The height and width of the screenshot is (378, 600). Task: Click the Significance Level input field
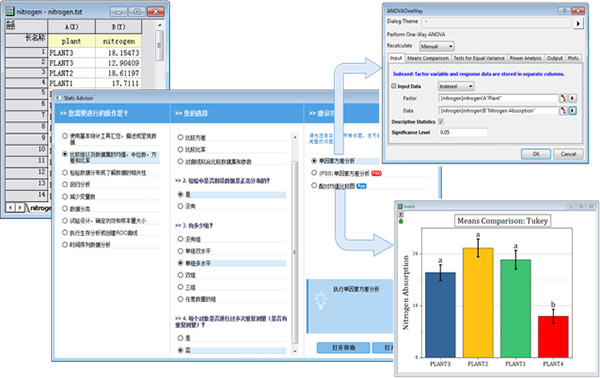tap(463, 132)
